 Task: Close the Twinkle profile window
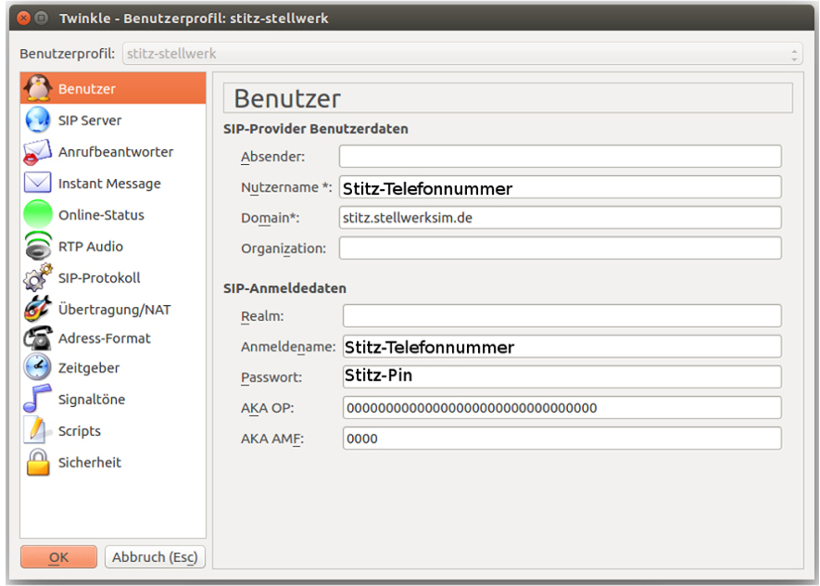click(24, 18)
